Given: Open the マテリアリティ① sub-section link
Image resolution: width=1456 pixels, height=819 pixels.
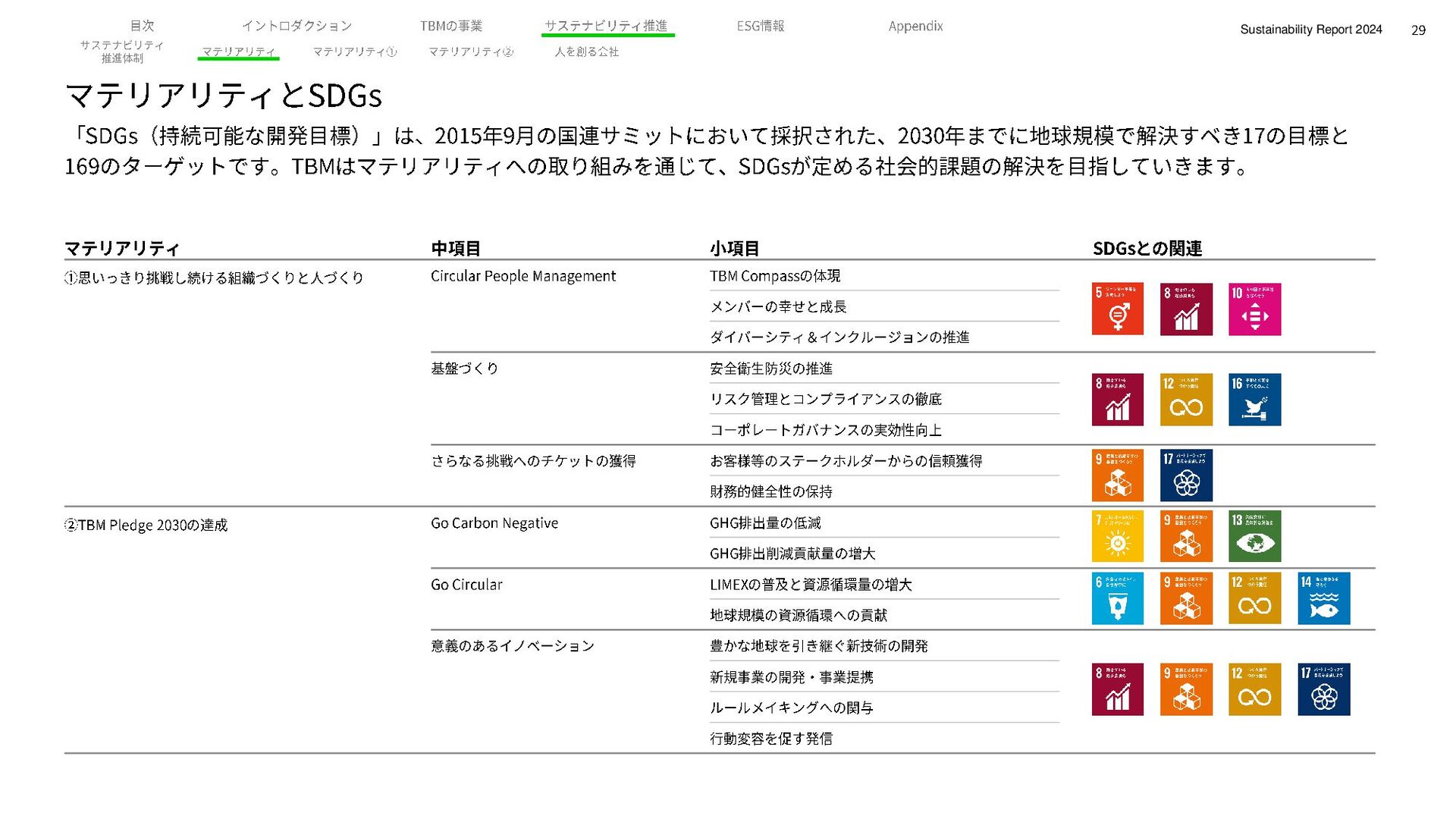Looking at the screenshot, I should (x=355, y=52).
